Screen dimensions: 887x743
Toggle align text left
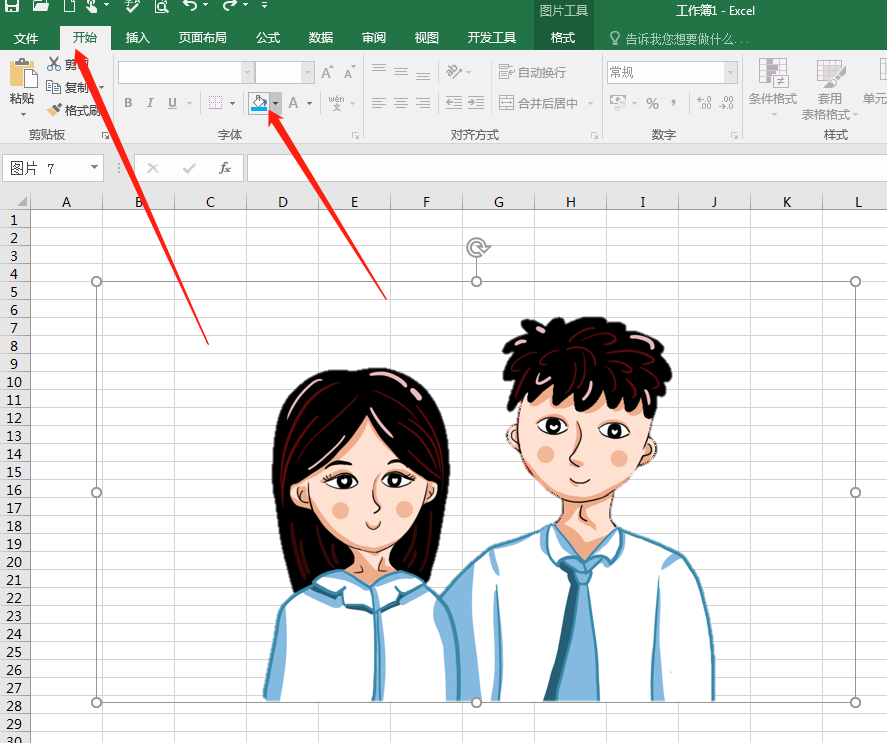pyautogui.click(x=379, y=102)
